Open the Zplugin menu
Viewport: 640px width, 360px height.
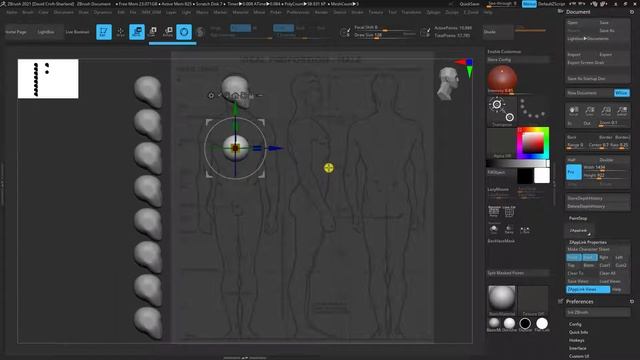(x=433, y=12)
